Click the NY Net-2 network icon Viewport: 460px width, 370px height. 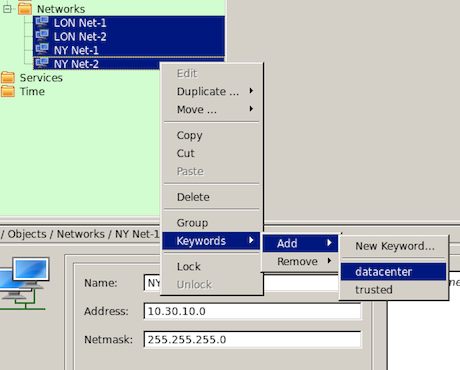[42, 63]
